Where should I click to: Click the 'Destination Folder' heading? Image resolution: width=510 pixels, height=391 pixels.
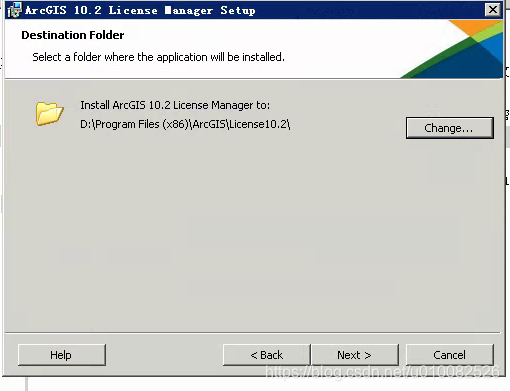pos(73,35)
